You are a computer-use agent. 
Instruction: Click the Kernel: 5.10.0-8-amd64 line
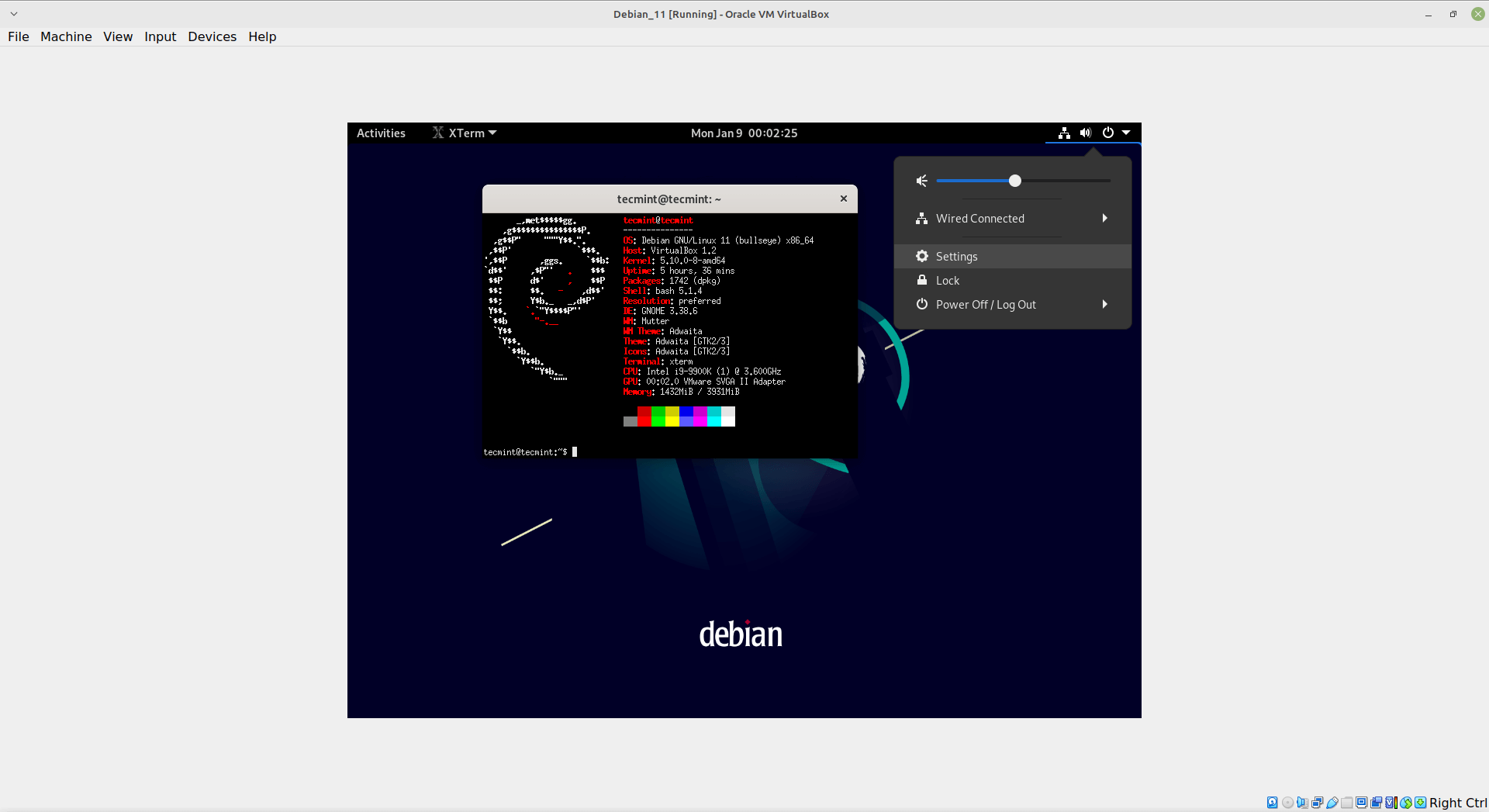click(x=674, y=261)
